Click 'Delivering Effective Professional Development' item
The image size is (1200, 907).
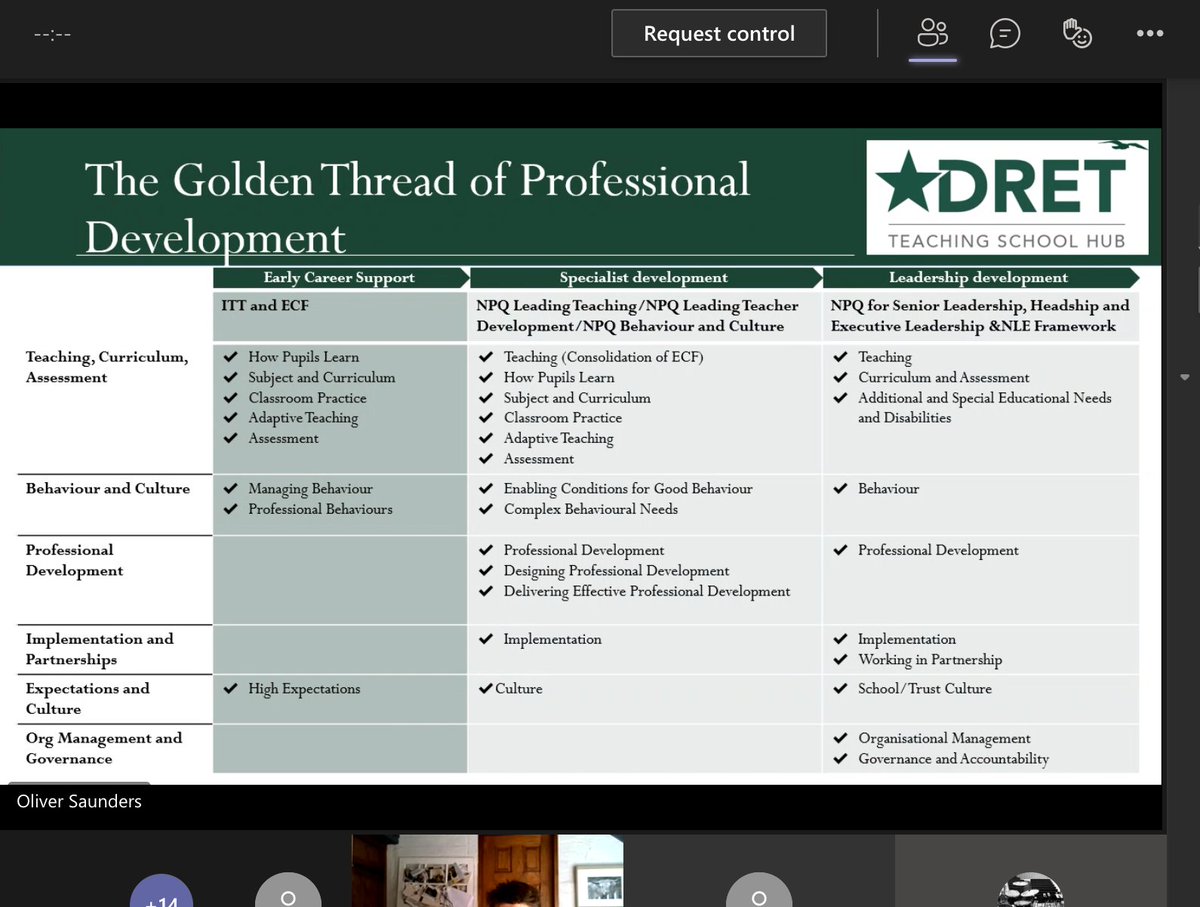click(646, 591)
